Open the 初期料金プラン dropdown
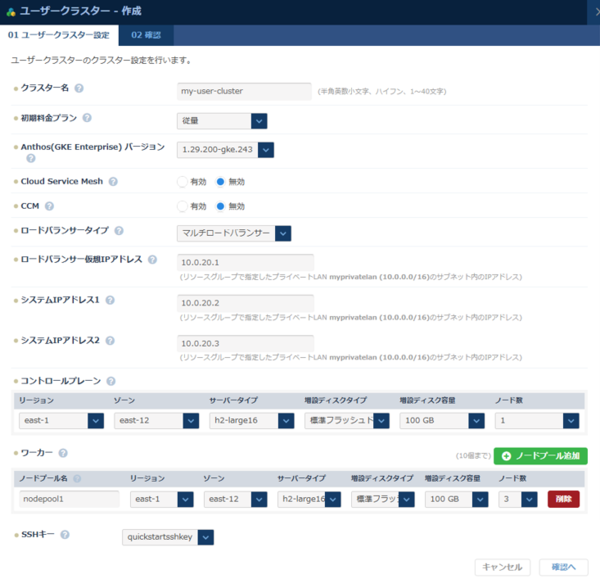This screenshot has width=600, height=579. 259,121
